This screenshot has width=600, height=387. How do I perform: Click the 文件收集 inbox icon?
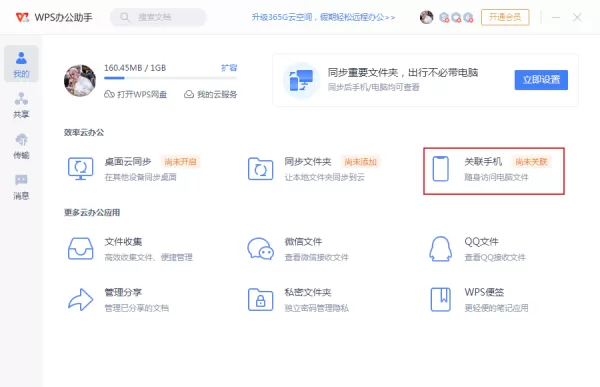80,248
